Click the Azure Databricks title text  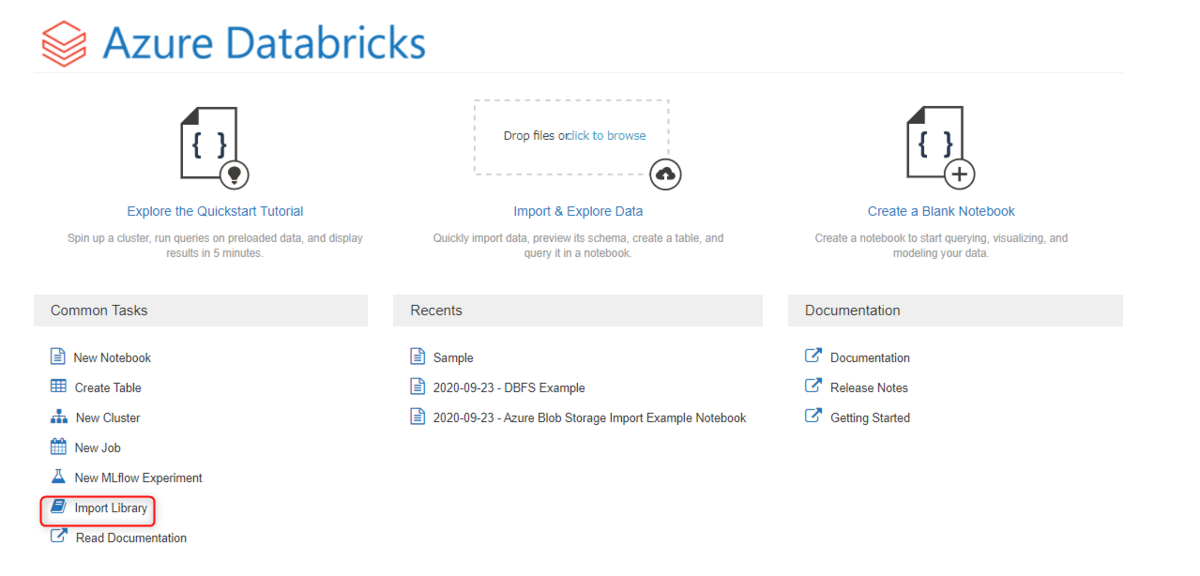tap(264, 43)
